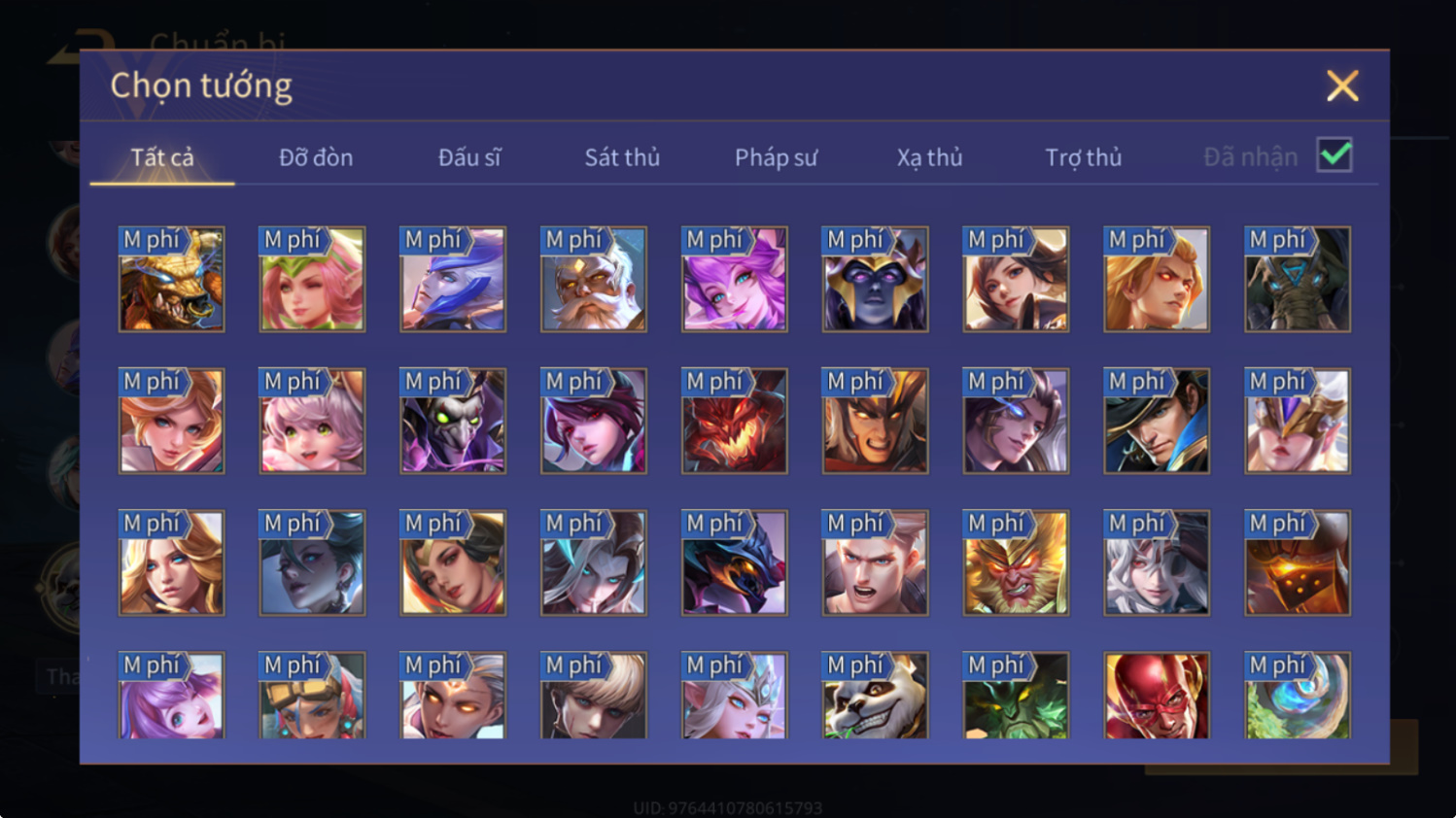Viewport: 1456px width, 818px height.
Task: Select the golden monkey king hero
Action: pyautogui.click(x=1016, y=563)
